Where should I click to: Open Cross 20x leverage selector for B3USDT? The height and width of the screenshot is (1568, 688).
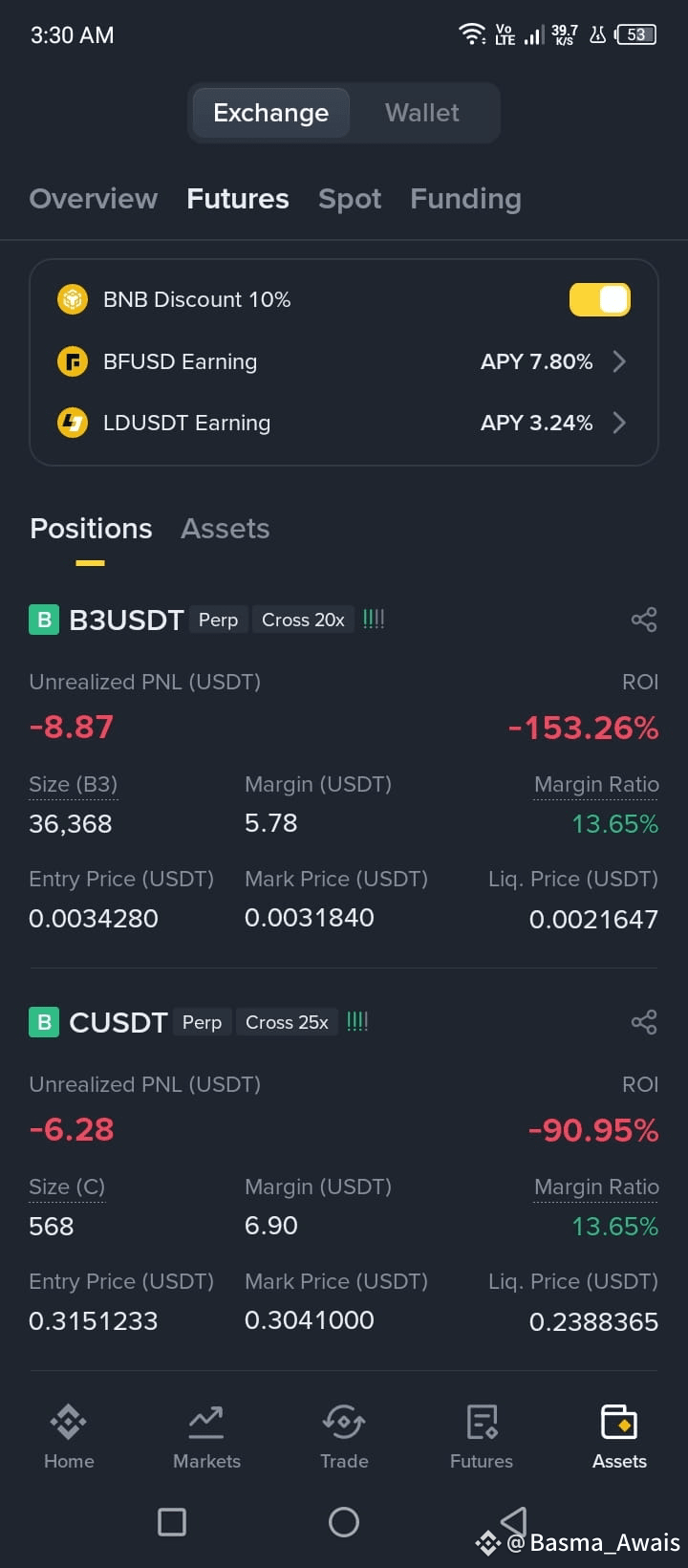[303, 620]
